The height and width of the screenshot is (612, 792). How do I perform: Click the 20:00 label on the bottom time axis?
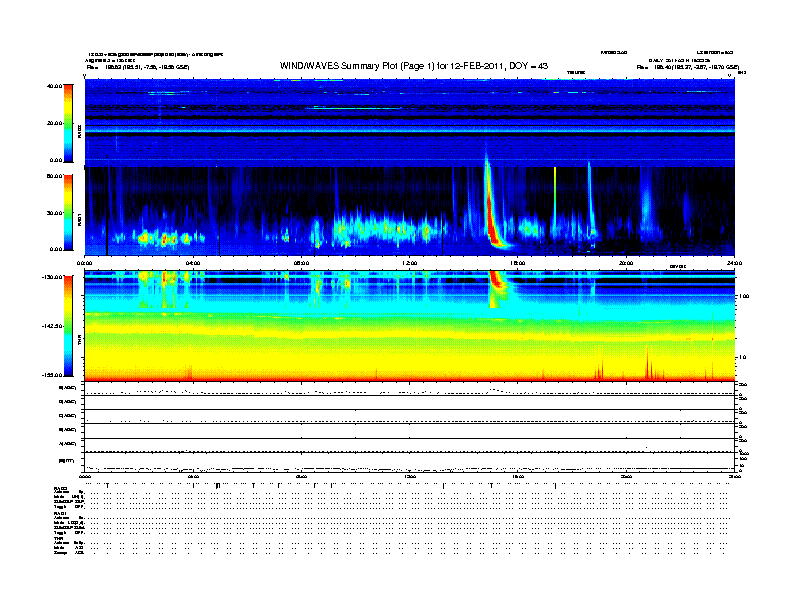[x=626, y=477]
